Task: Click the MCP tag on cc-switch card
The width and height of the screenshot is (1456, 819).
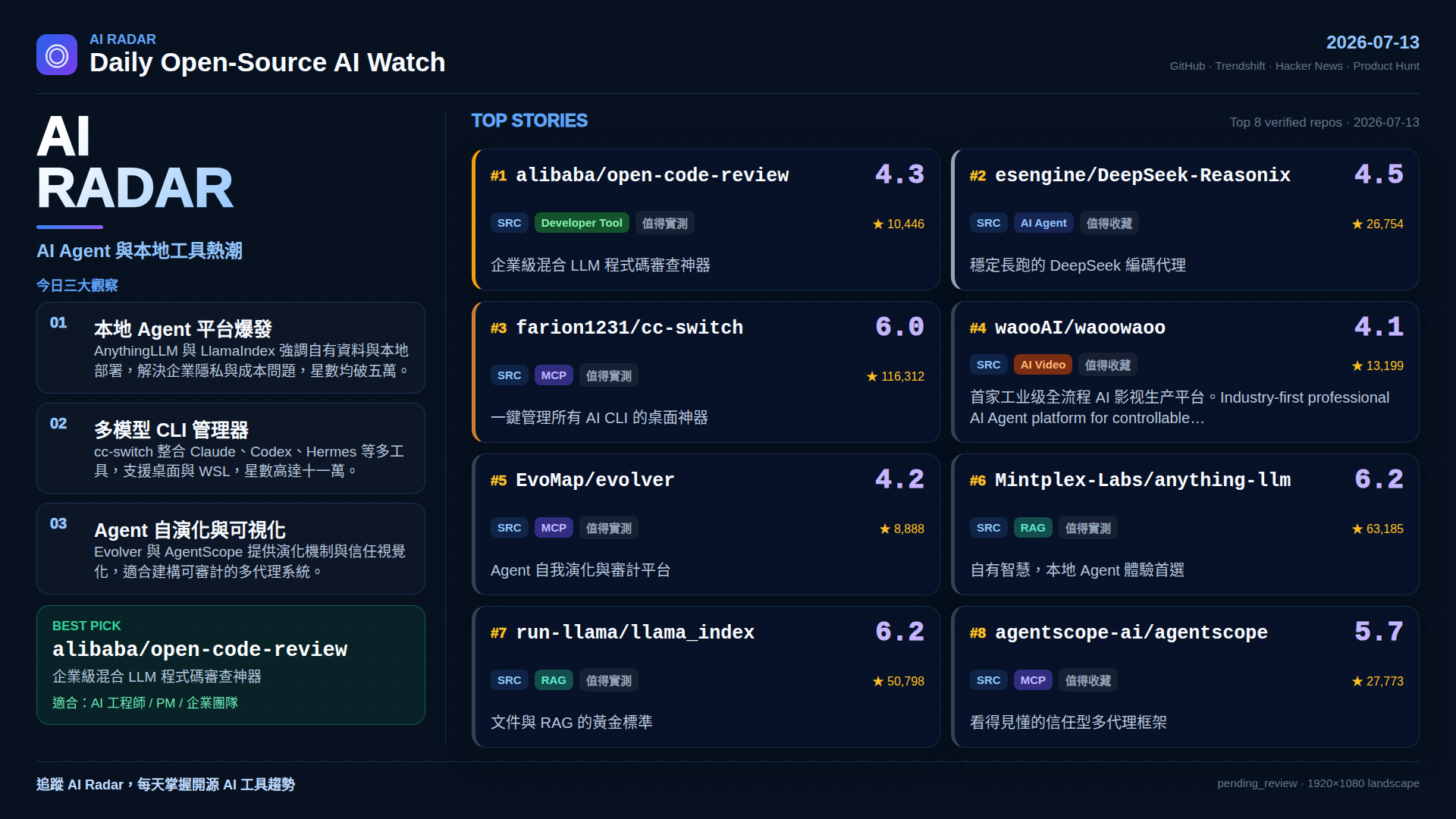Action: point(554,375)
